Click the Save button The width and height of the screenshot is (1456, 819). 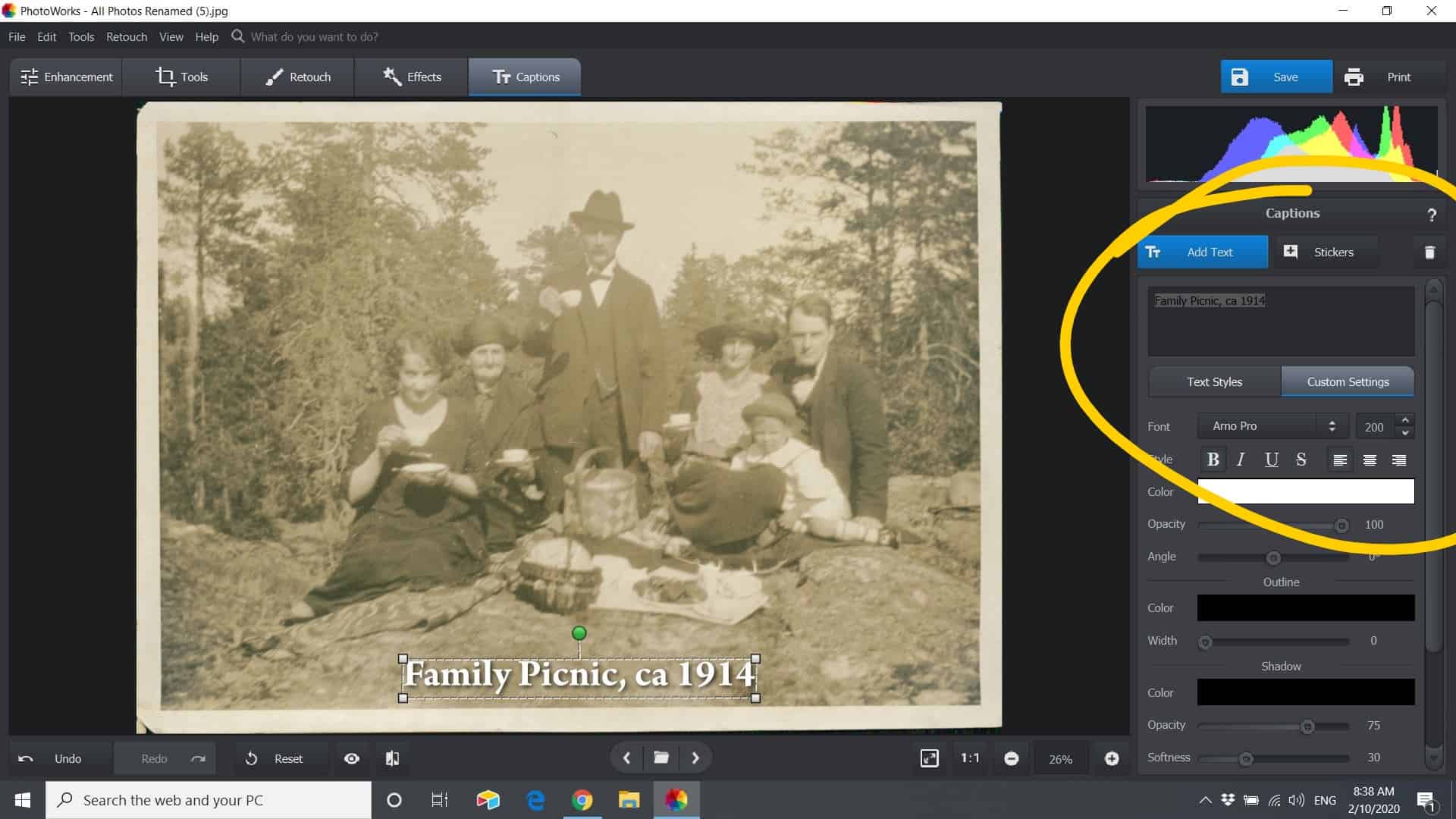tap(1277, 77)
